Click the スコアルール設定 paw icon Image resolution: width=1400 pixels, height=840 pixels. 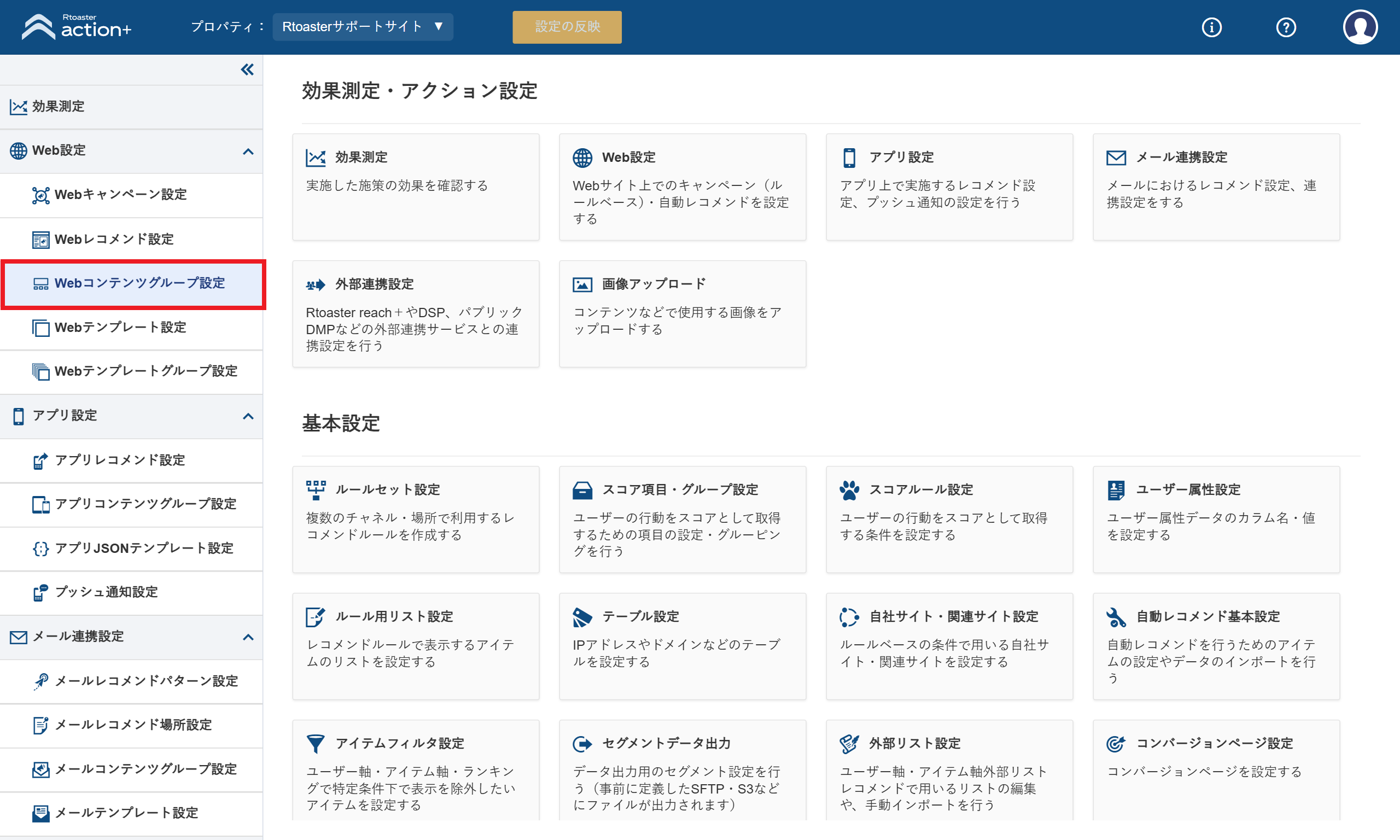[849, 490]
